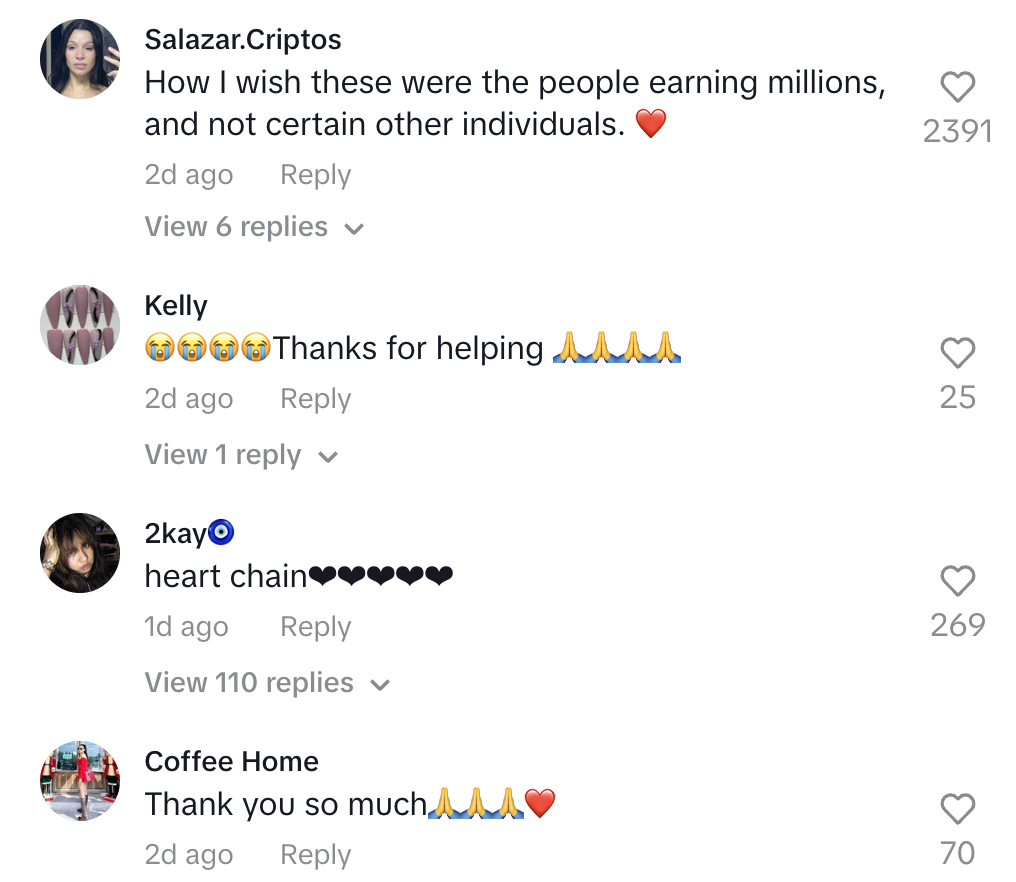Viewport: 1016px width, 882px height.
Task: Click the 2391 like count
Action: (x=957, y=132)
